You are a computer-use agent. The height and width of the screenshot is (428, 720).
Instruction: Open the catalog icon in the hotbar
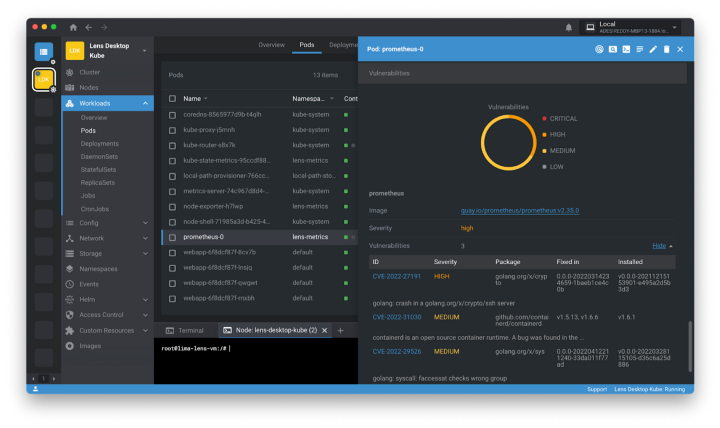(43, 52)
